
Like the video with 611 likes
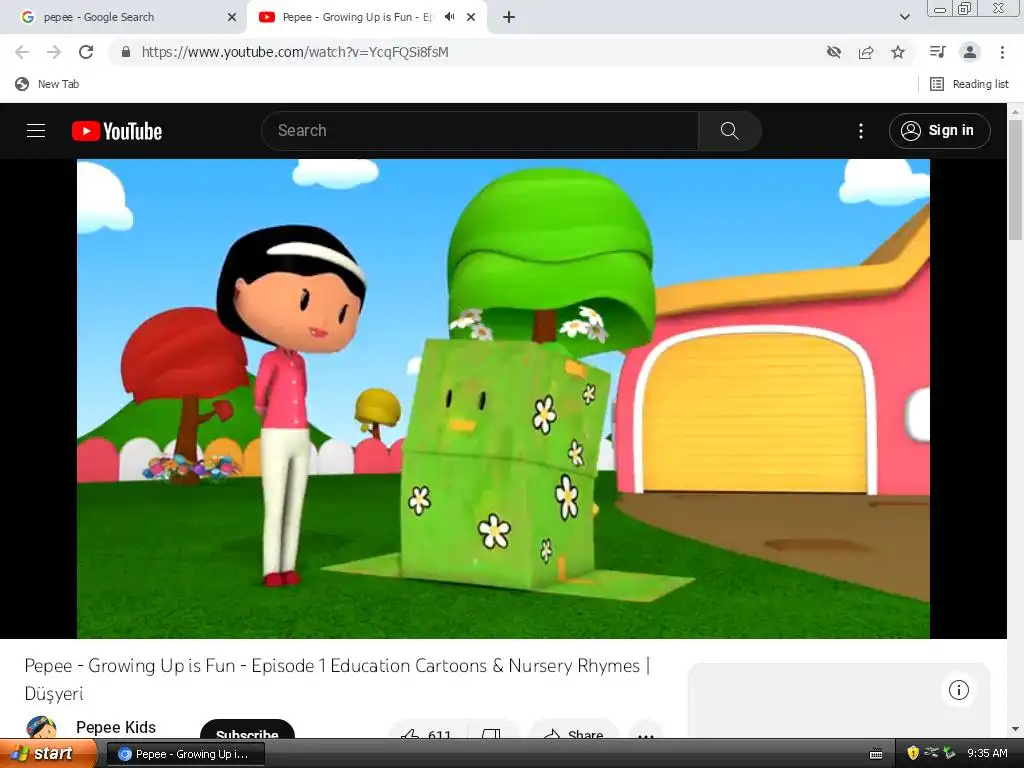pyautogui.click(x=428, y=730)
